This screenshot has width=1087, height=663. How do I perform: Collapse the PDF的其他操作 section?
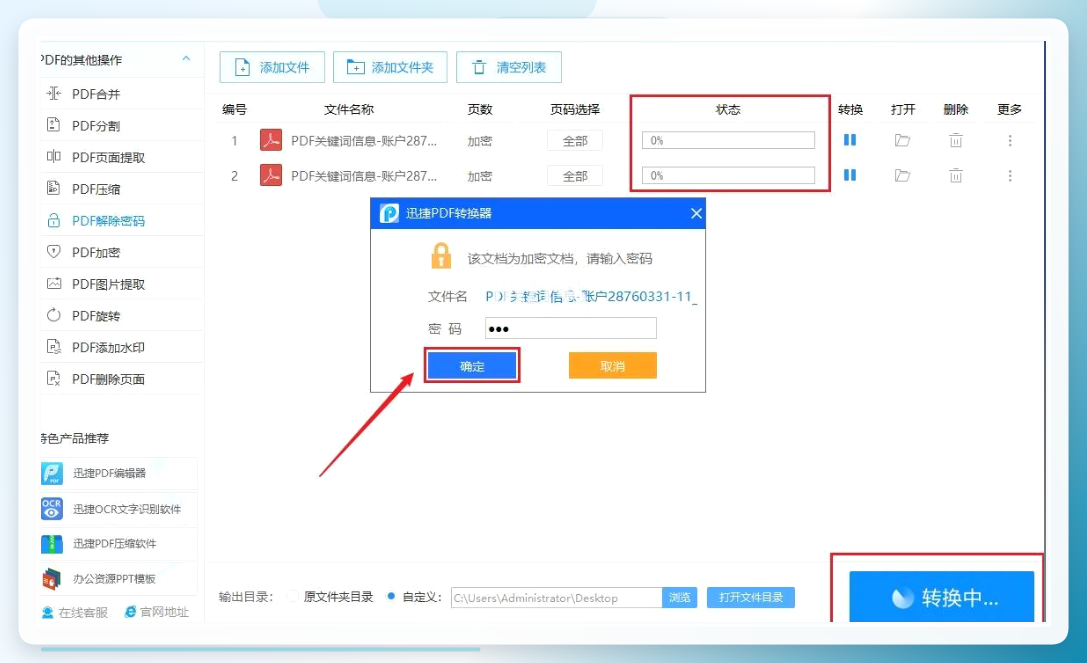pyautogui.click(x=186, y=59)
